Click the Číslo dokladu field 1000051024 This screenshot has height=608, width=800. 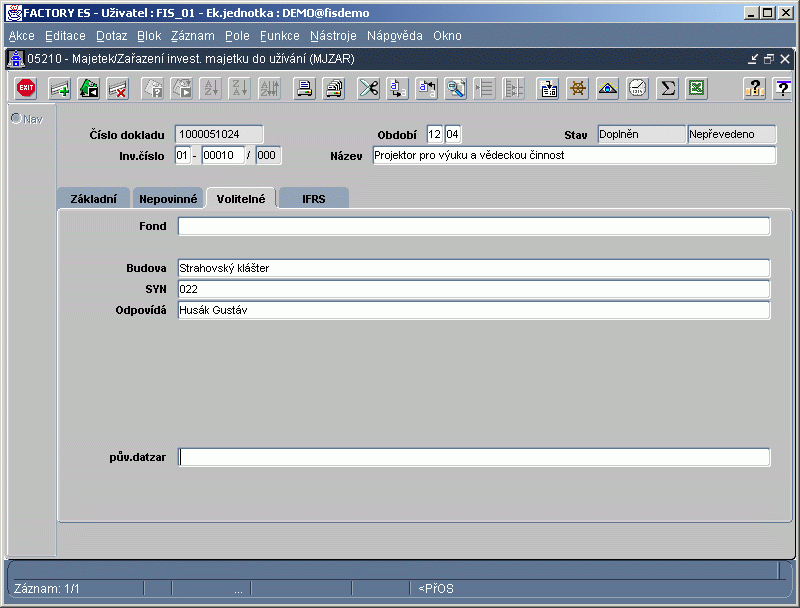point(219,134)
